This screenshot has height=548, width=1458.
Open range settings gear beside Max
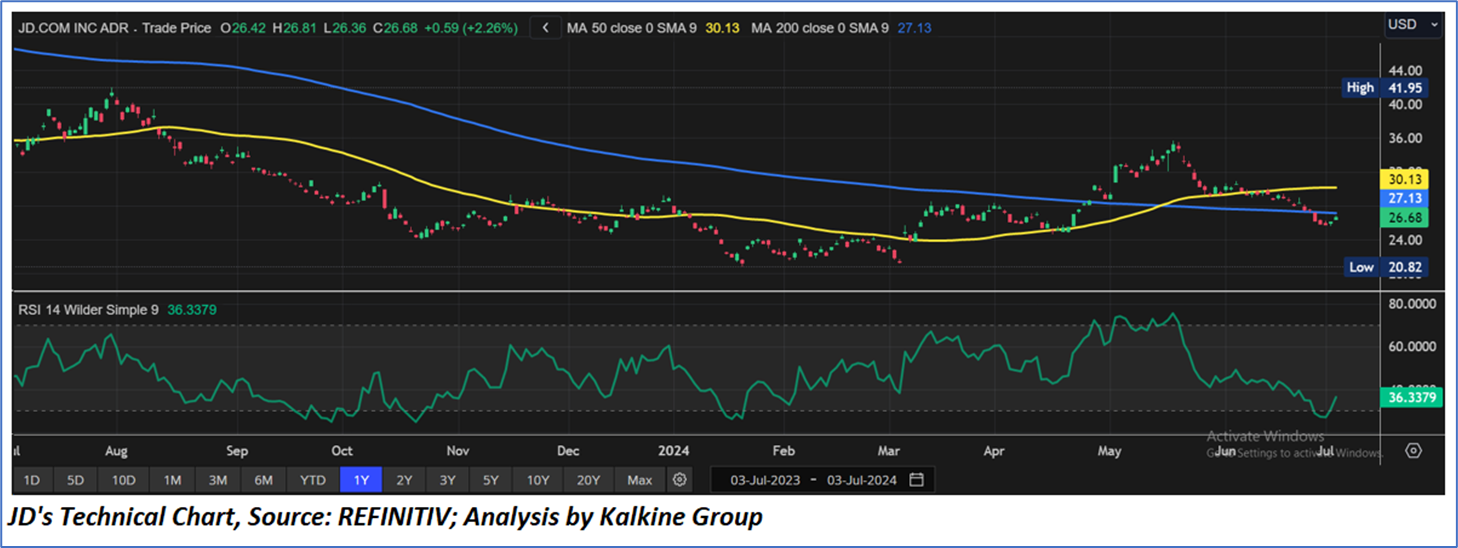click(680, 480)
